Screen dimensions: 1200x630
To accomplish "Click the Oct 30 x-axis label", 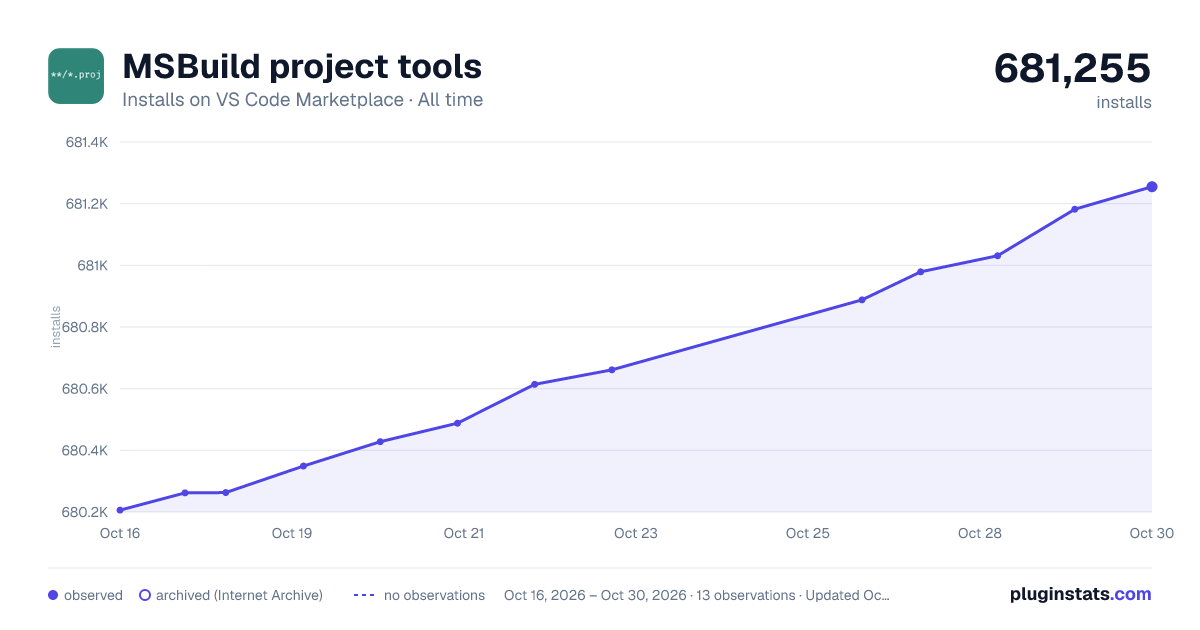I will (1151, 533).
